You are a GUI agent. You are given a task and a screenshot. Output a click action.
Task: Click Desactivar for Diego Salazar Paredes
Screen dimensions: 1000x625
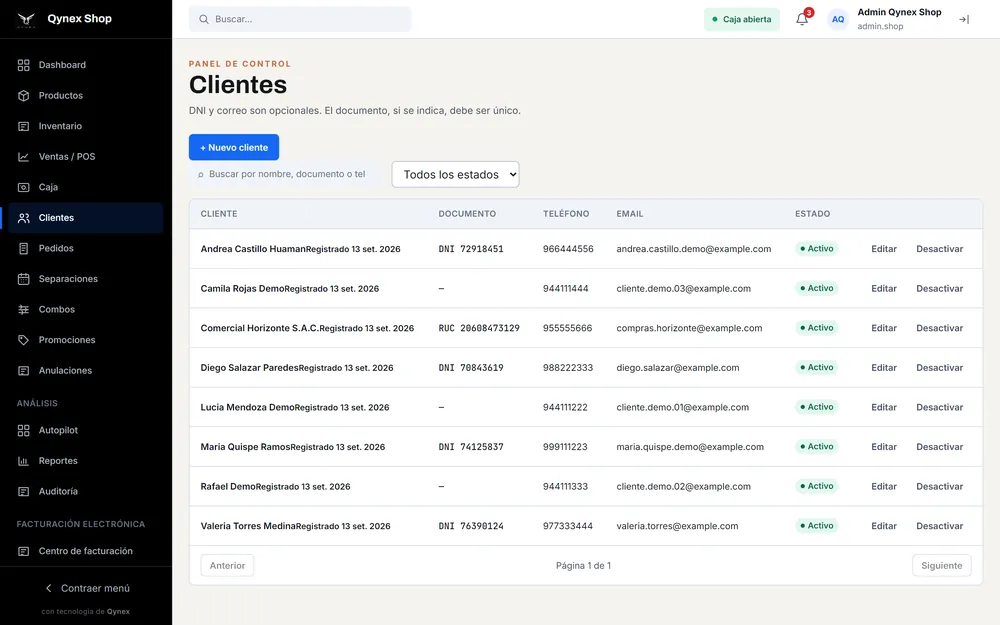[939, 367]
